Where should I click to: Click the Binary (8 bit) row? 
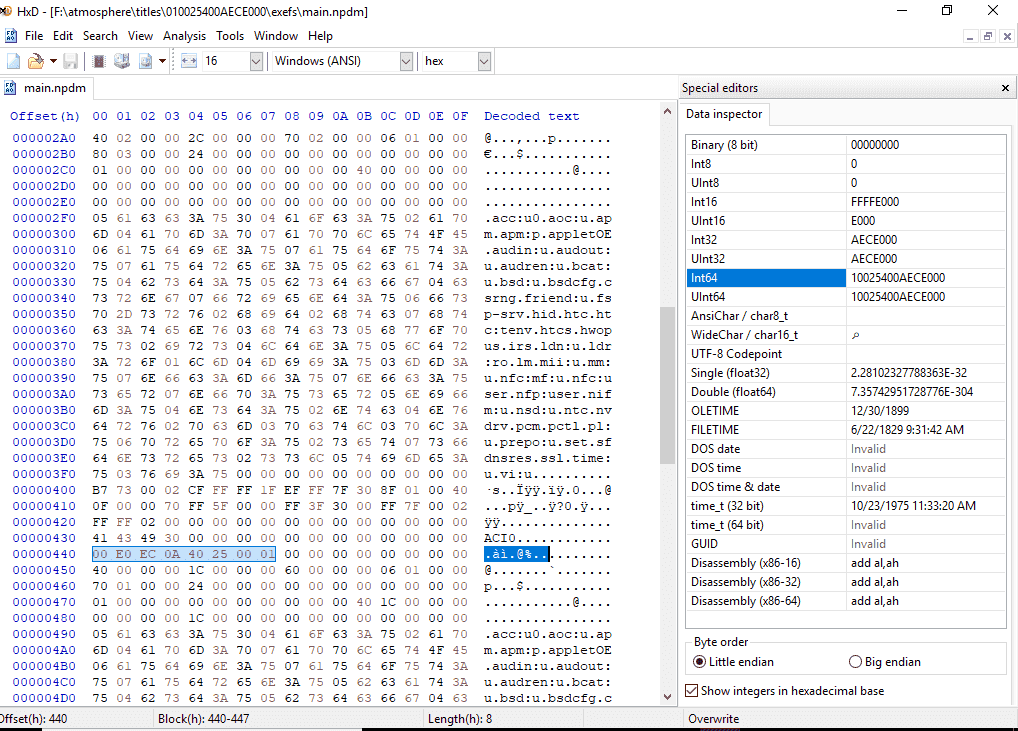845,145
